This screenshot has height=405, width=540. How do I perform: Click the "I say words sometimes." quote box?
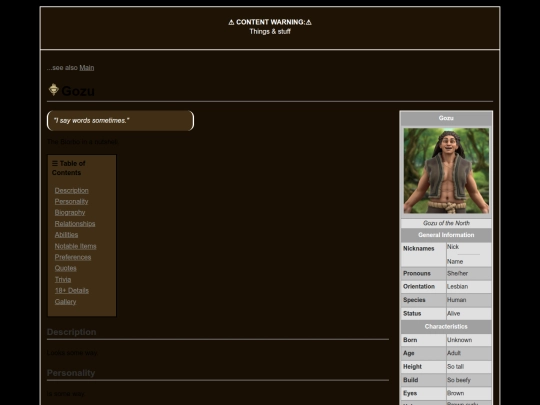(x=121, y=121)
